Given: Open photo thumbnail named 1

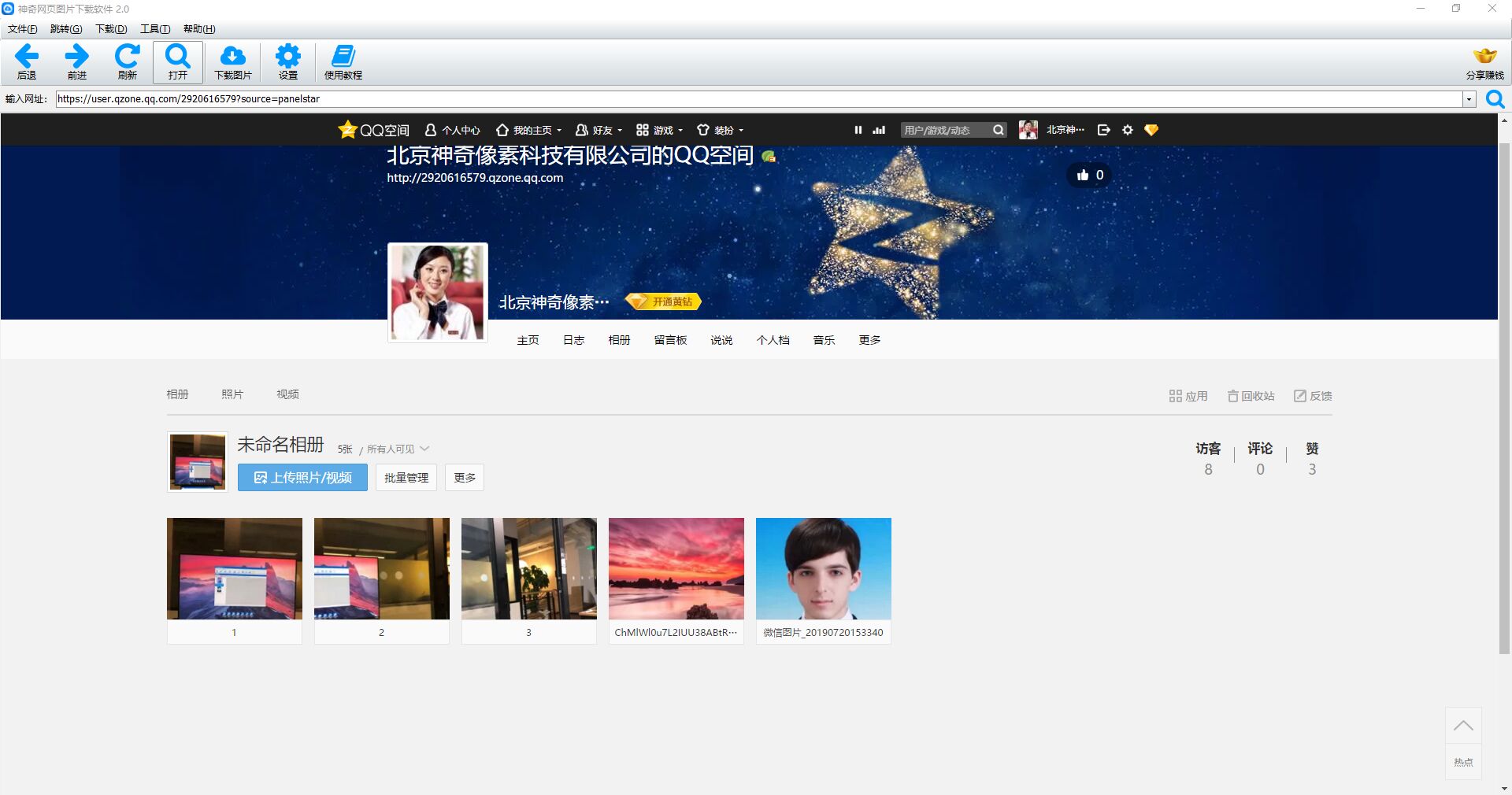Looking at the screenshot, I should pyautogui.click(x=235, y=568).
